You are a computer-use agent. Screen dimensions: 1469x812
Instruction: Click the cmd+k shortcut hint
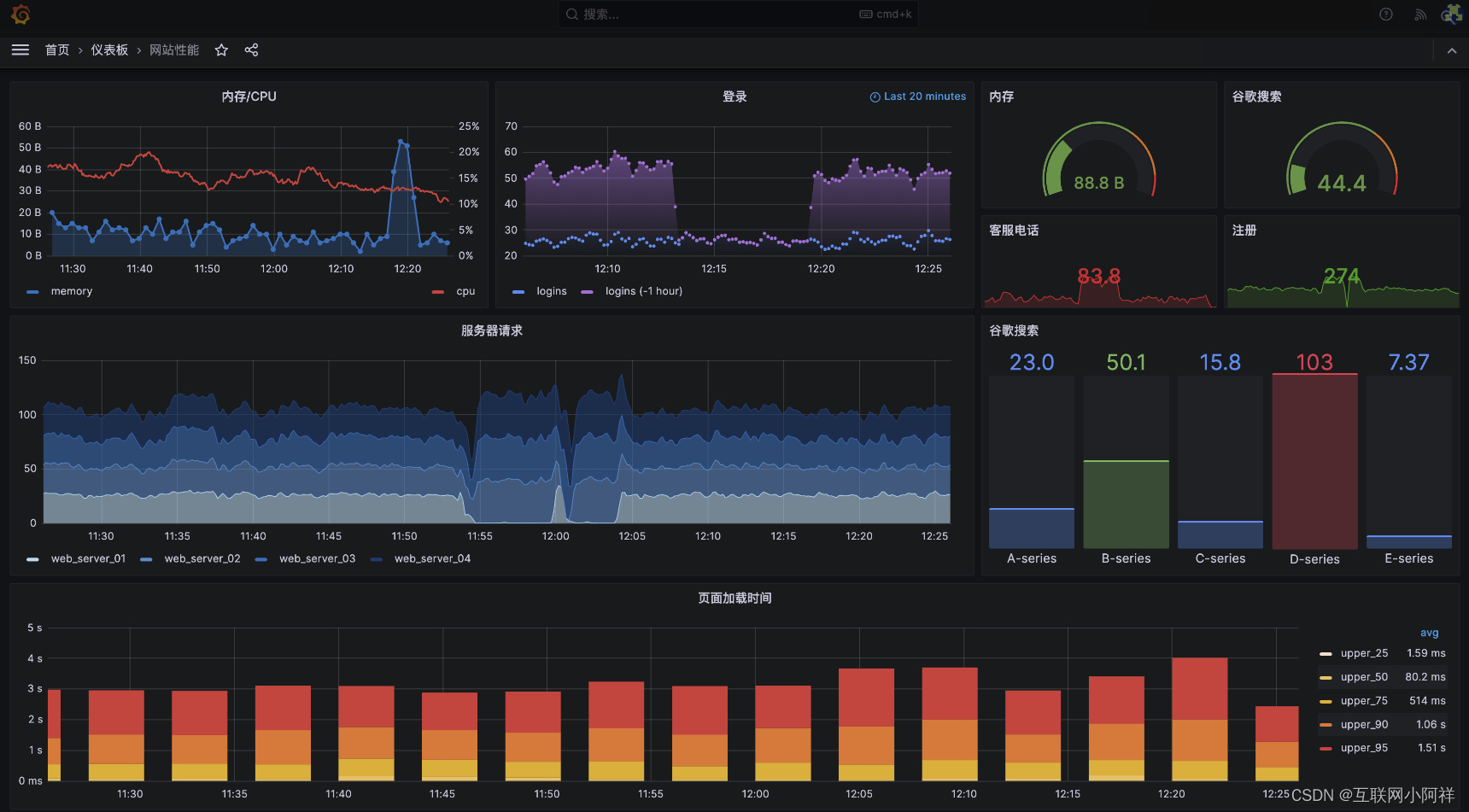tap(886, 15)
